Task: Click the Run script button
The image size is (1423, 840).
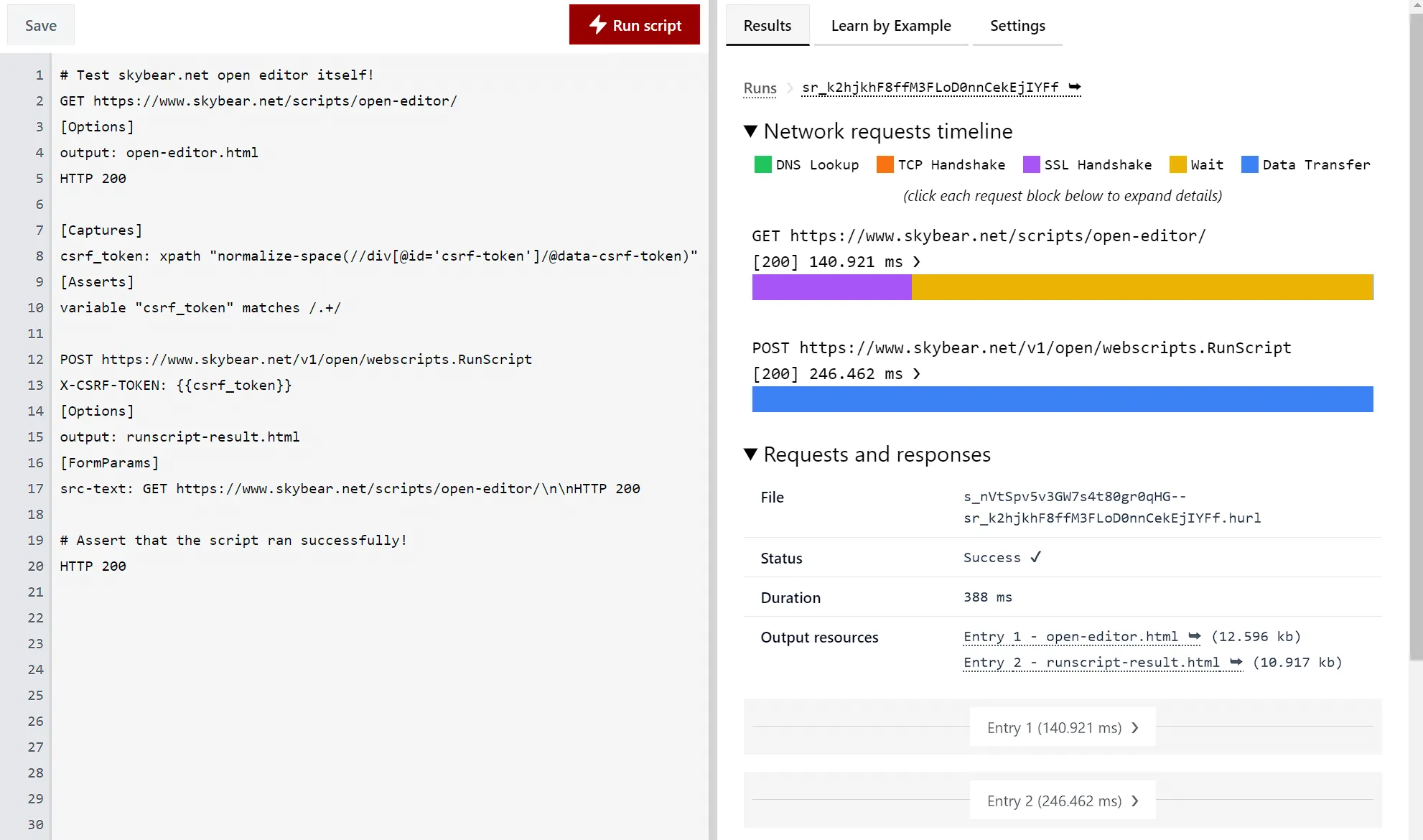Action: click(x=634, y=25)
